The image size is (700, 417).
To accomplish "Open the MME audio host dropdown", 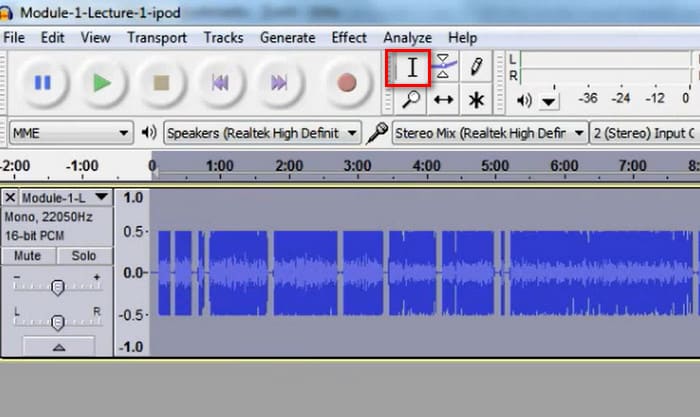I will pos(71,133).
